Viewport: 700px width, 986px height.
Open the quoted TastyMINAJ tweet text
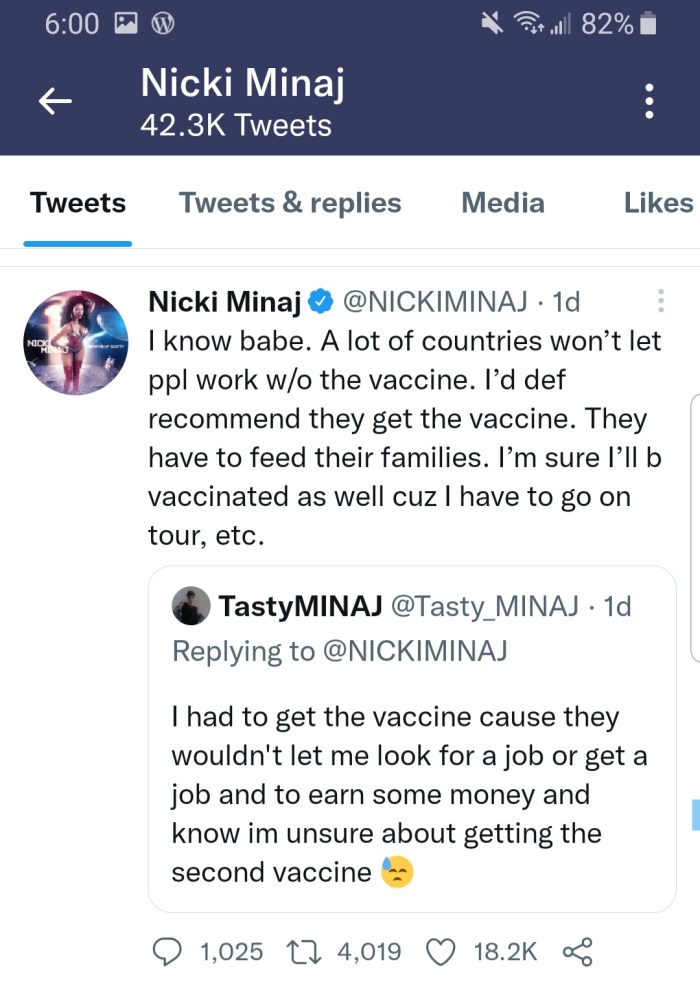(x=408, y=795)
